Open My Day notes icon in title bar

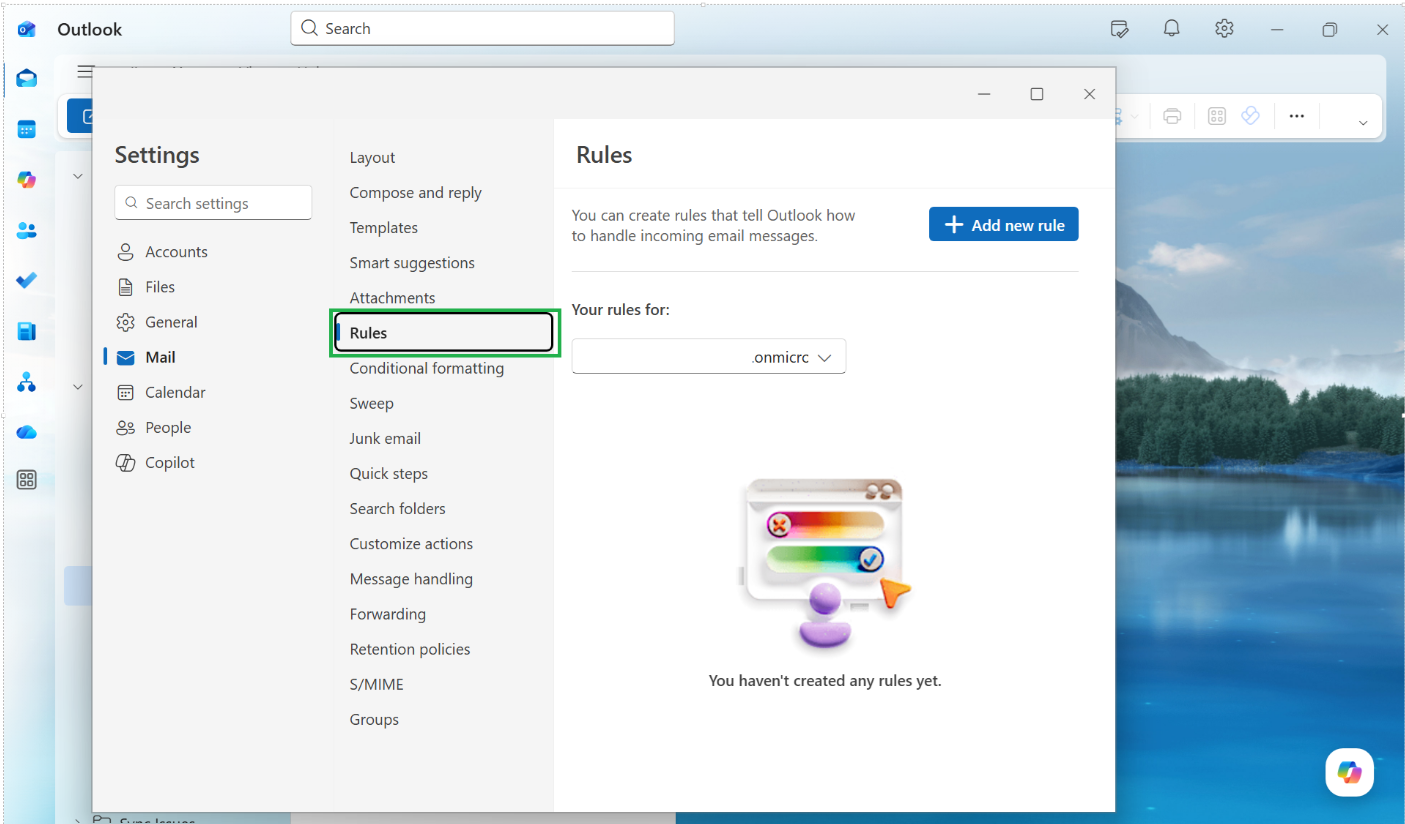(x=1120, y=29)
